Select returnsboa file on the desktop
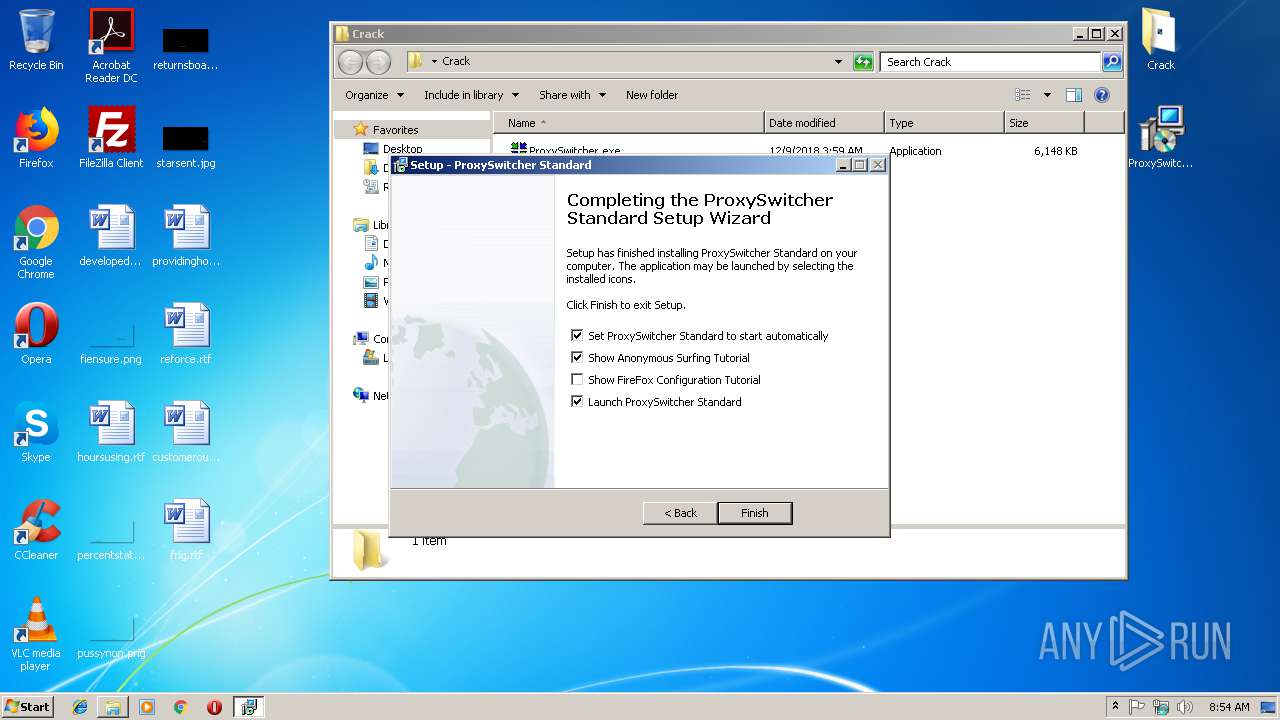 [x=186, y=48]
